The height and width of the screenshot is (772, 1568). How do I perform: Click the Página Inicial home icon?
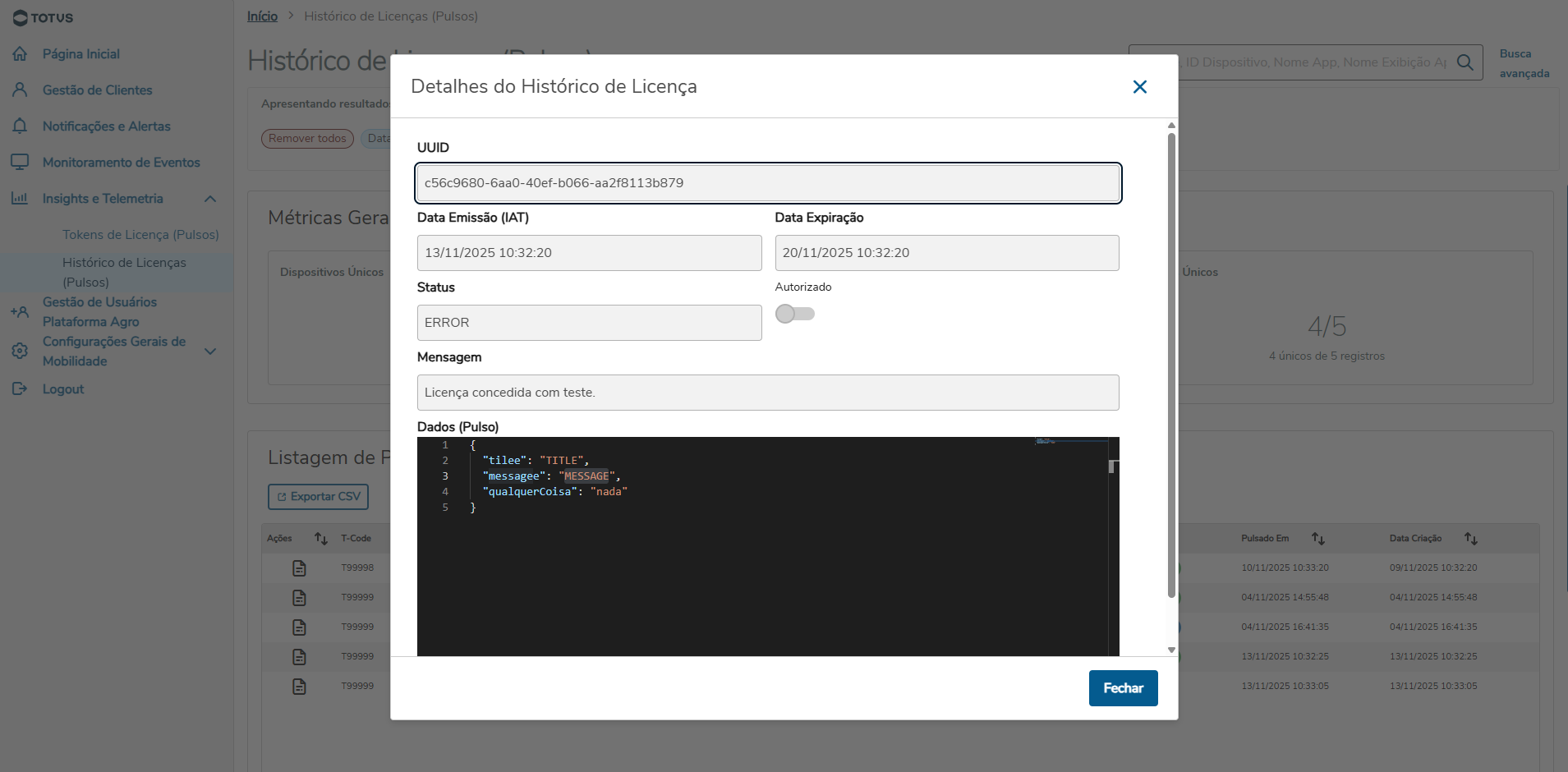[20, 54]
